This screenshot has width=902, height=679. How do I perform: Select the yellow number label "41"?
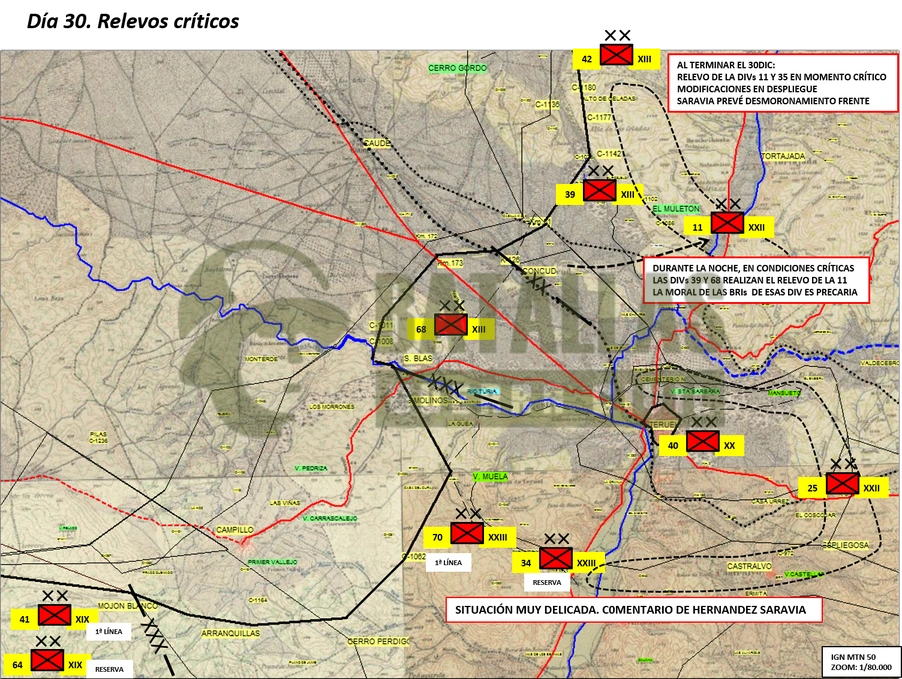24,619
